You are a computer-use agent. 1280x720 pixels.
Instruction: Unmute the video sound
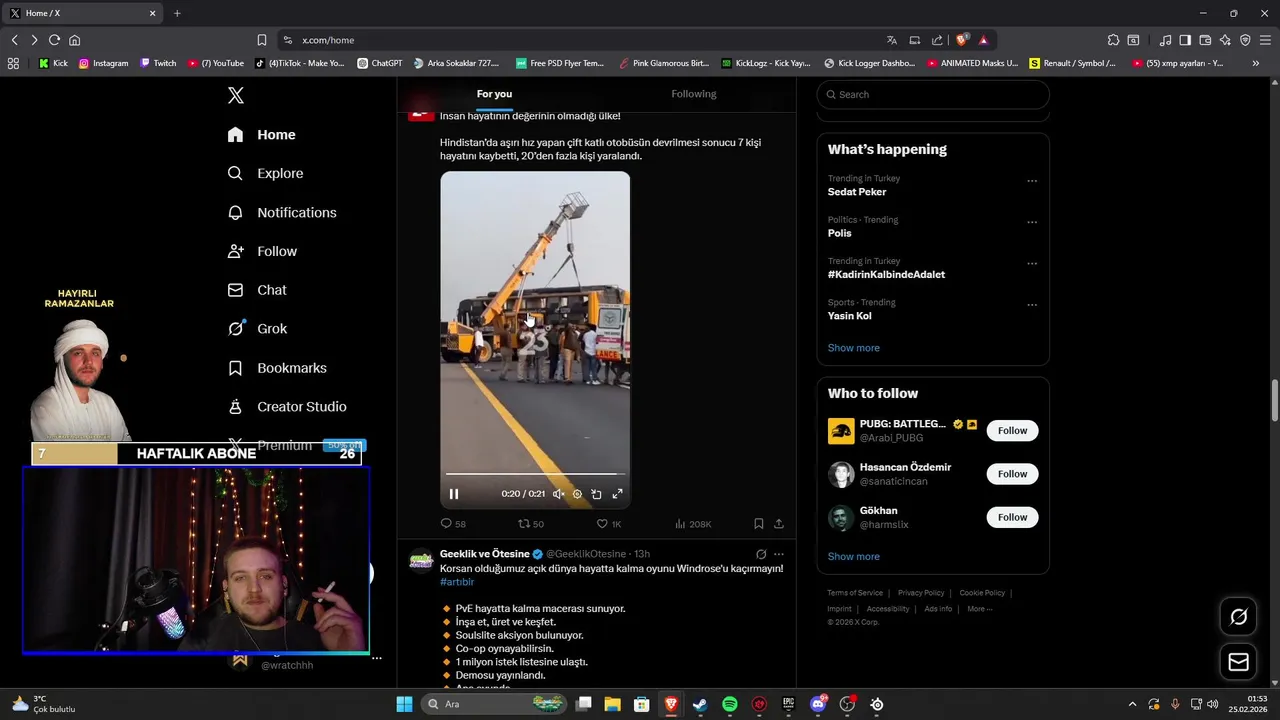click(x=559, y=494)
